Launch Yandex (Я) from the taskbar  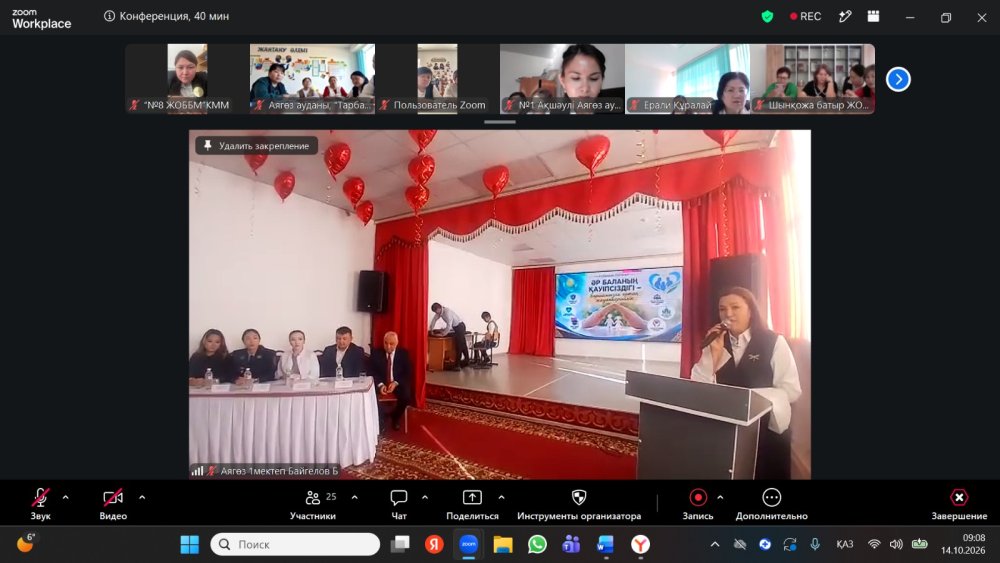[x=434, y=545]
